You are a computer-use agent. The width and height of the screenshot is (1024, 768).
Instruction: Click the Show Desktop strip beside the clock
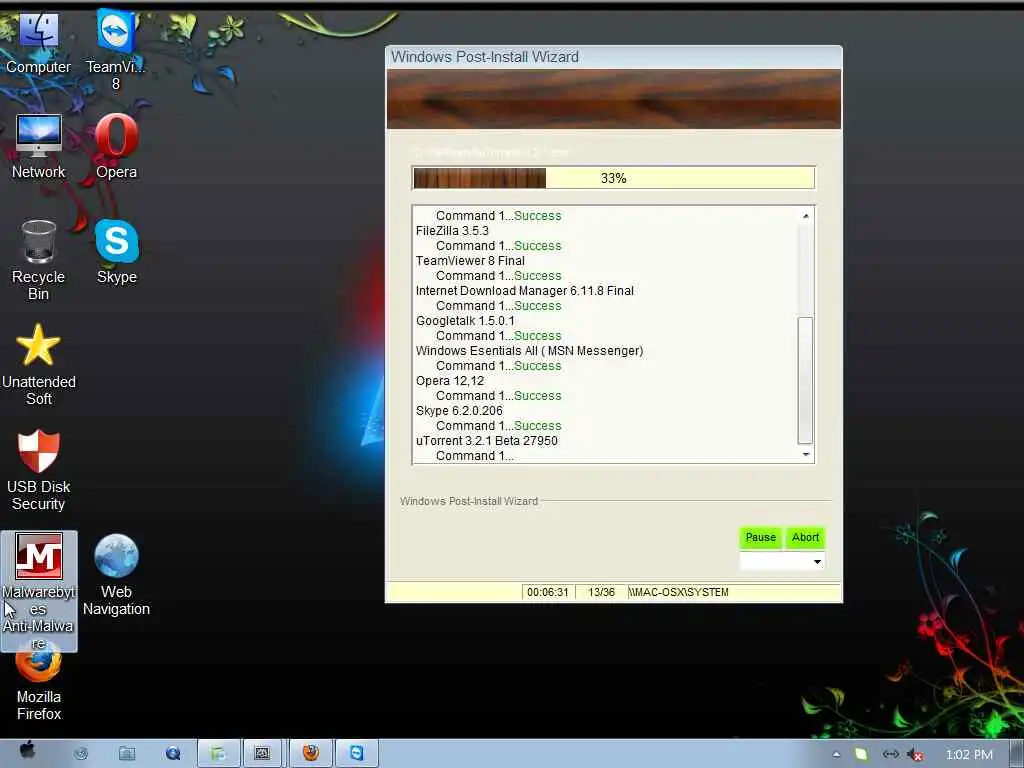tap(1016, 754)
